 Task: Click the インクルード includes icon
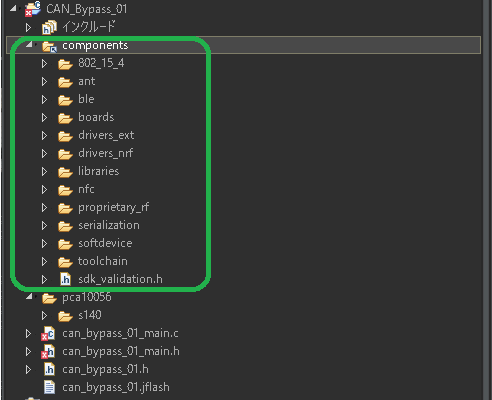49,27
